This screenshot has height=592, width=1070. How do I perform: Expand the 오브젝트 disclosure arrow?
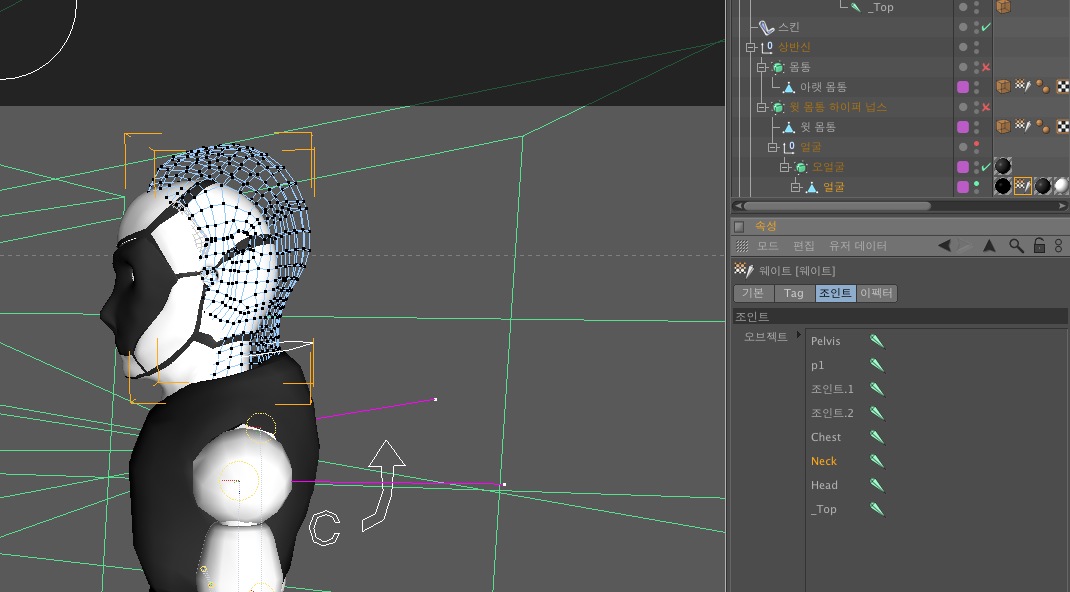click(x=798, y=334)
